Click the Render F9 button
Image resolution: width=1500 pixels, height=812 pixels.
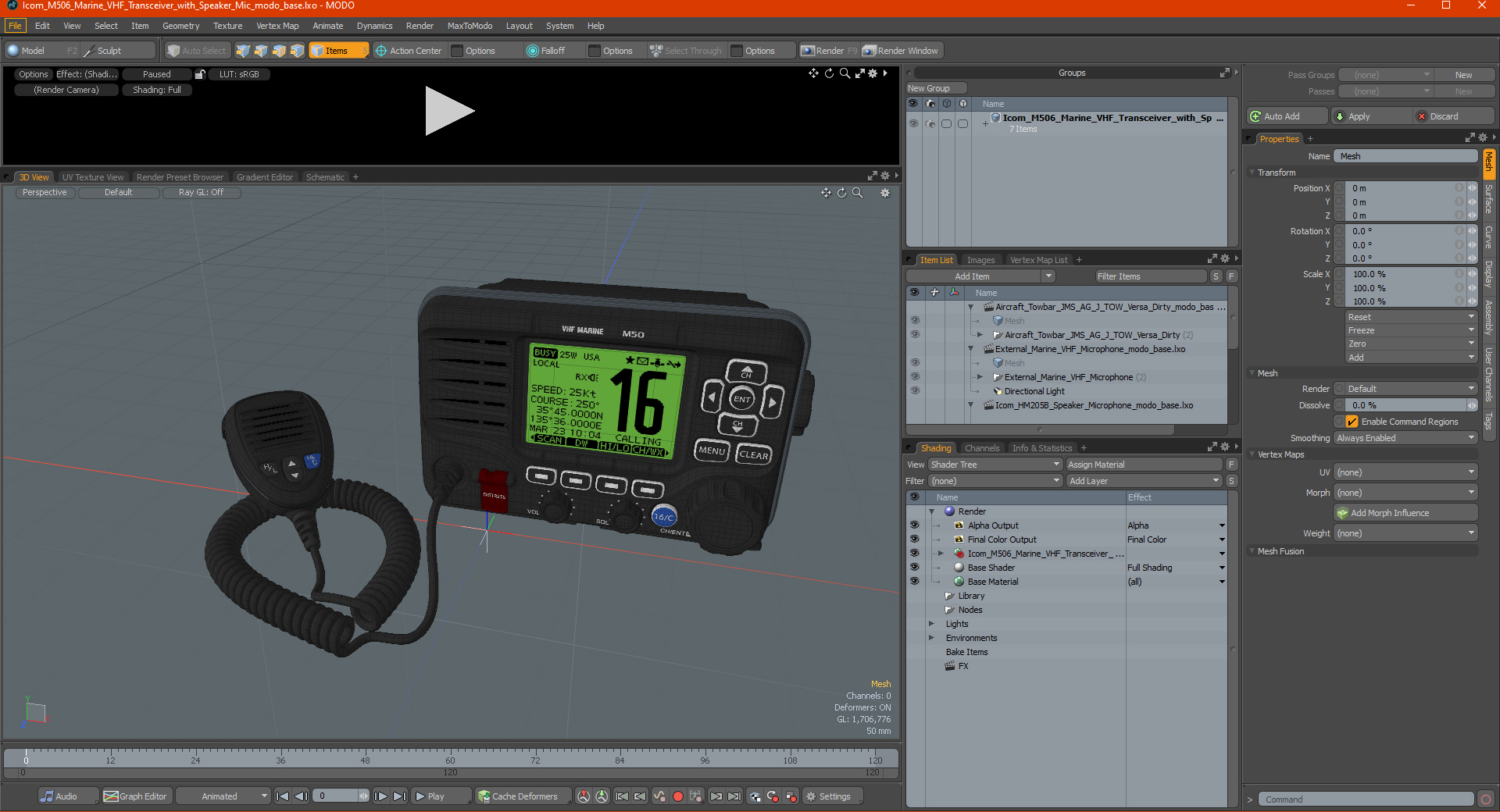[x=829, y=51]
